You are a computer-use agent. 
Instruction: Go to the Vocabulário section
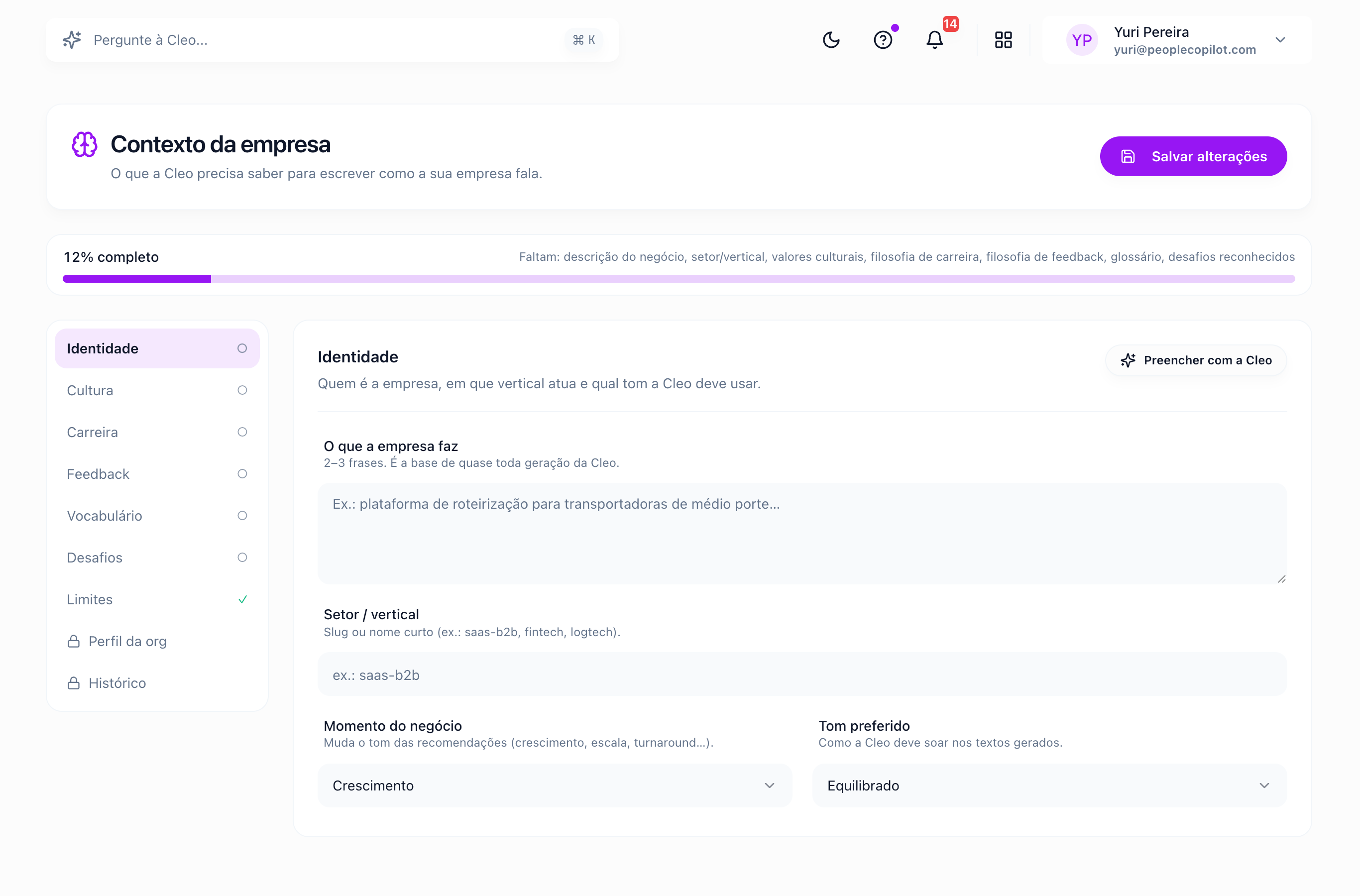(x=157, y=515)
